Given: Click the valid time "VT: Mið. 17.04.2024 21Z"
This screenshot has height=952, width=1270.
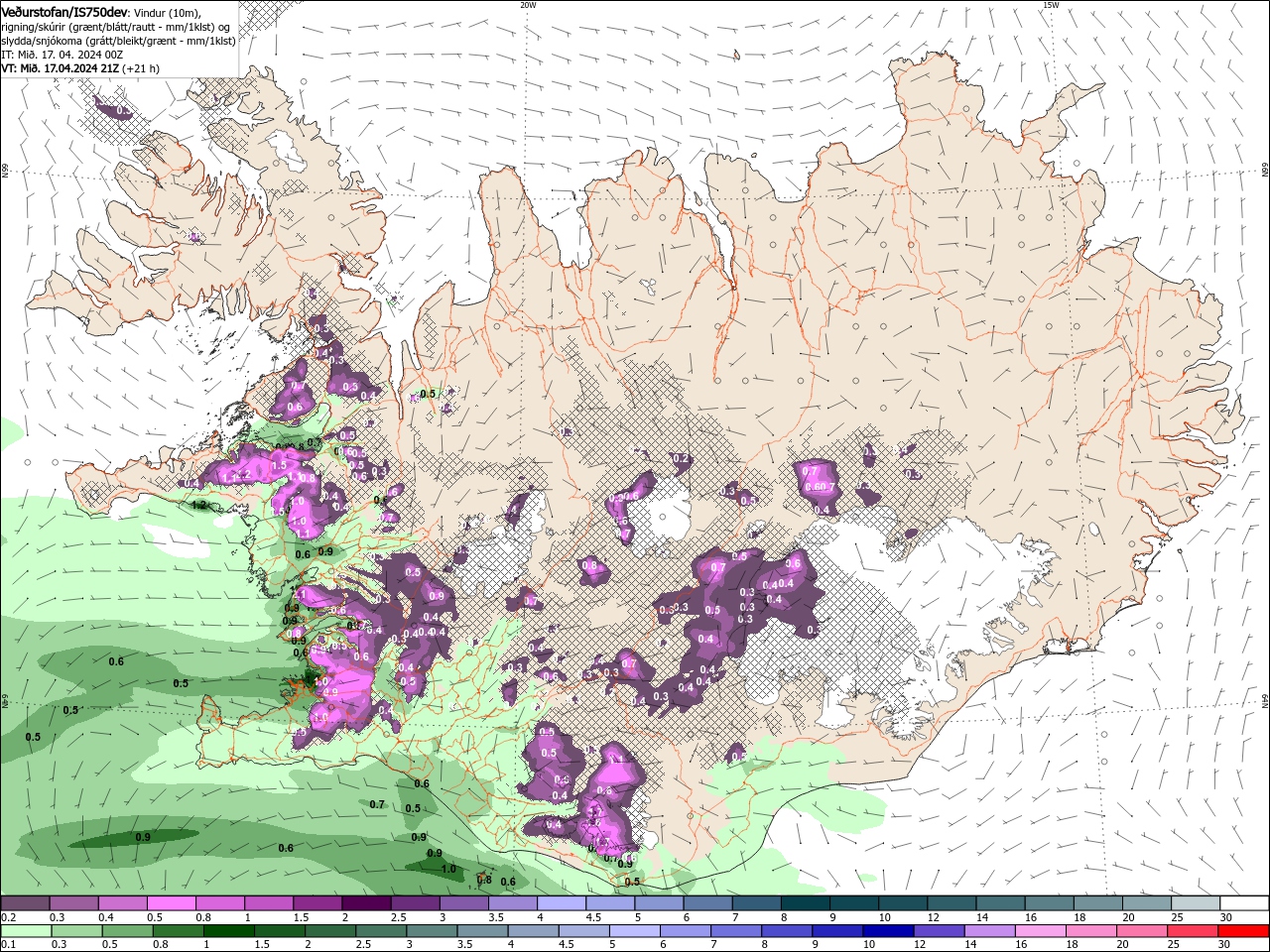Looking at the screenshot, I should tap(61, 68).
